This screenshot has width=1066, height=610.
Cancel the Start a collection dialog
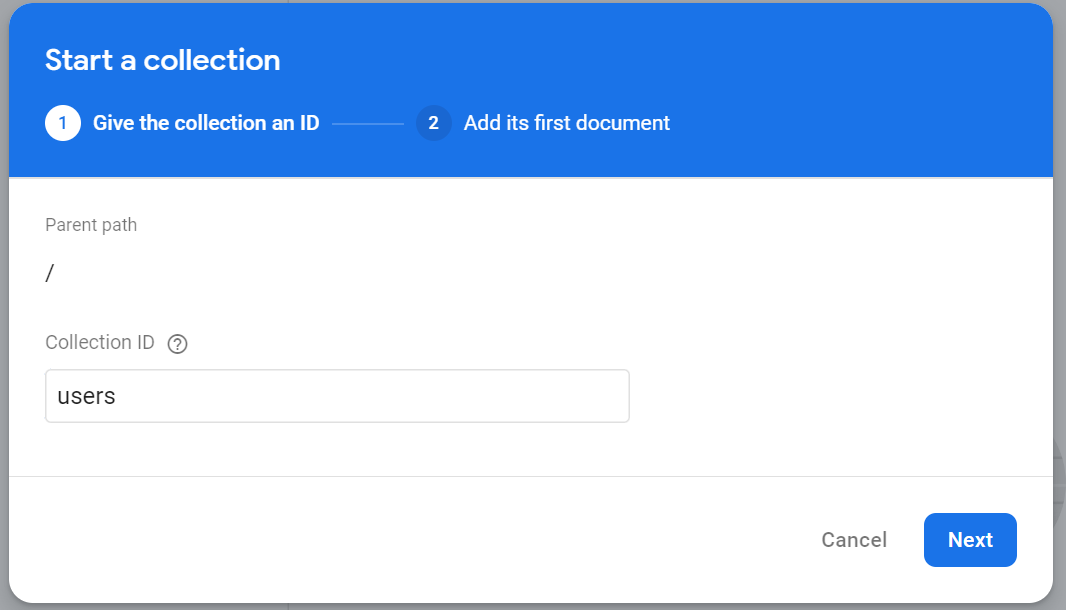(854, 540)
